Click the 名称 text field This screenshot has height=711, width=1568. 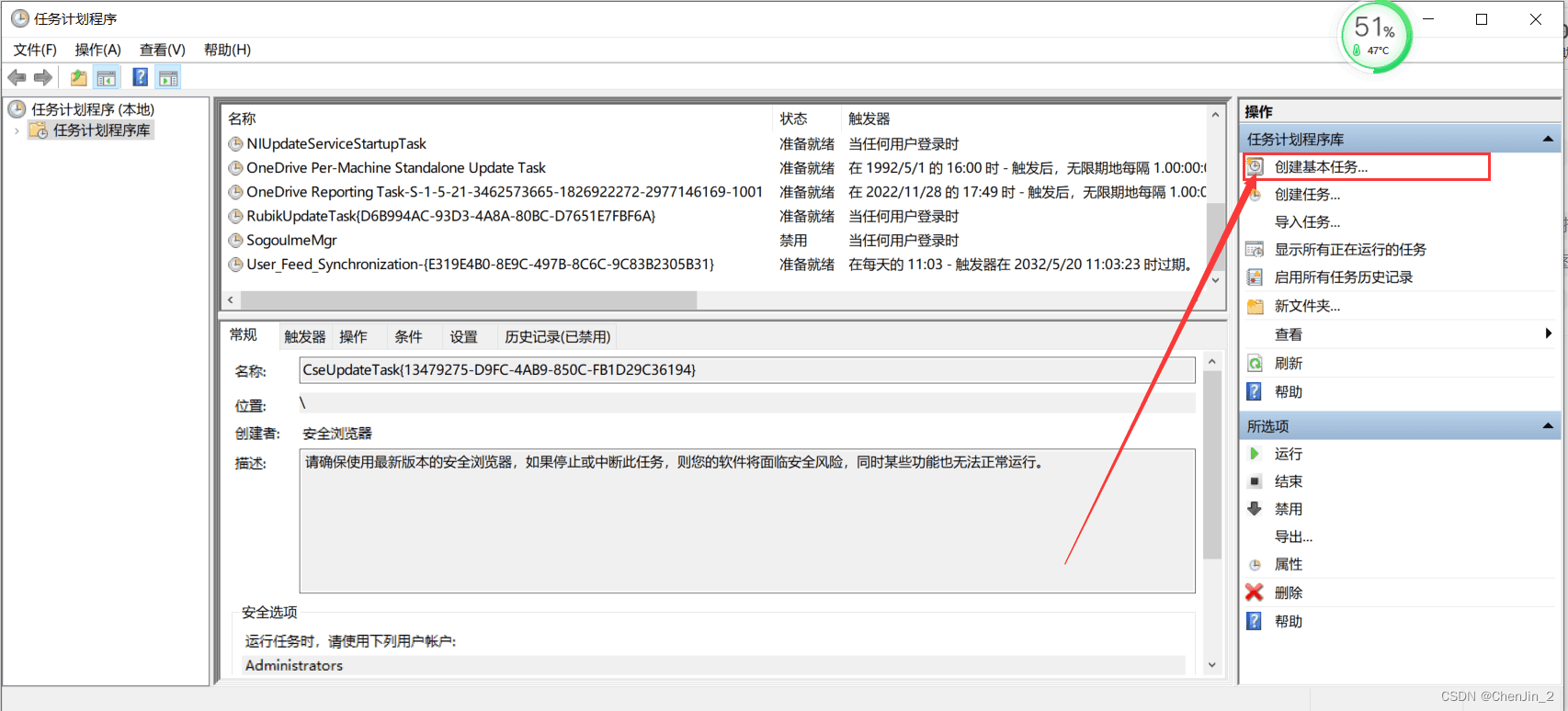[x=747, y=370]
